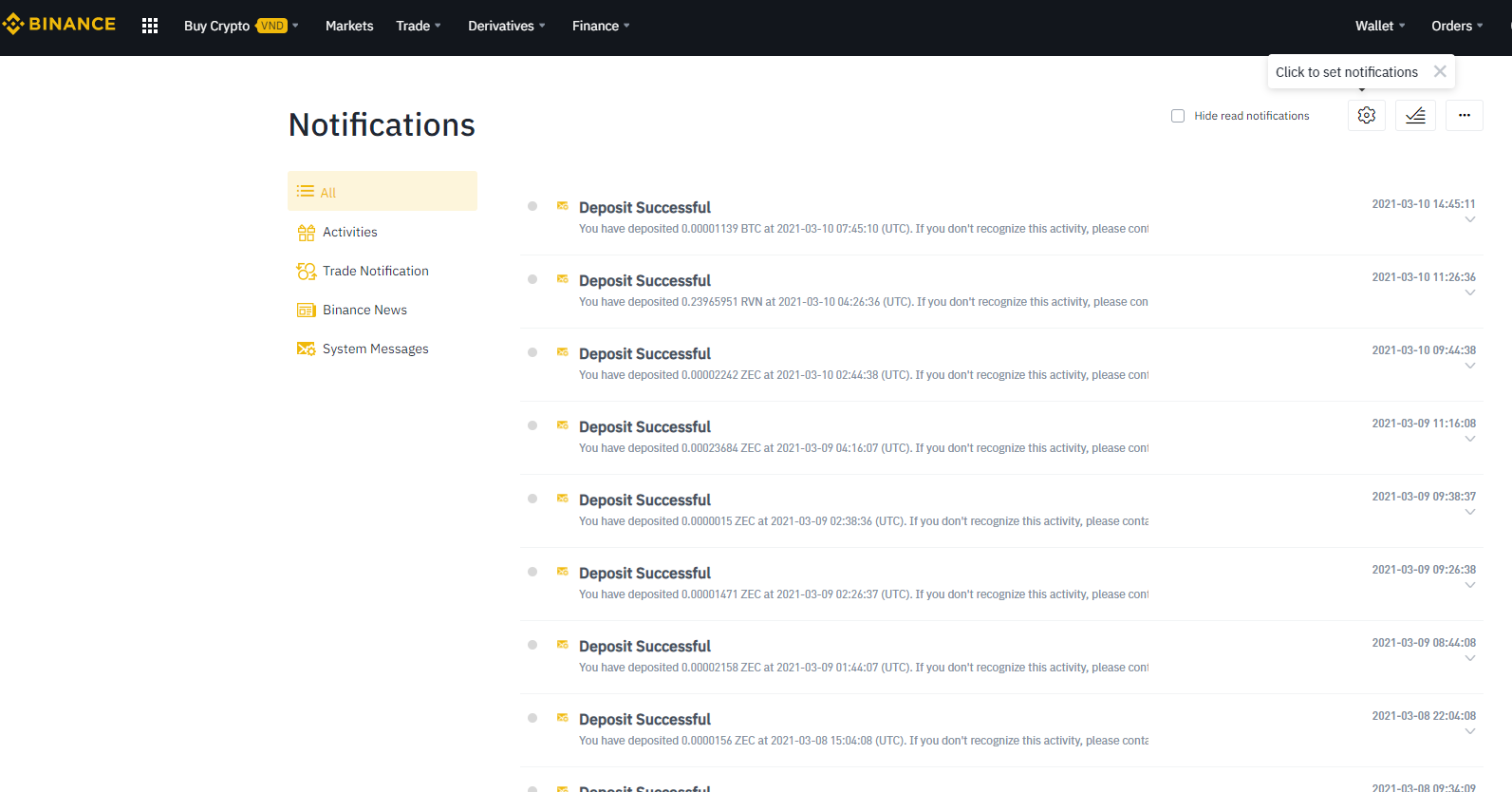Viewport: 1512px width, 792px height.
Task: Click the Binance logo
Action: [x=59, y=25]
